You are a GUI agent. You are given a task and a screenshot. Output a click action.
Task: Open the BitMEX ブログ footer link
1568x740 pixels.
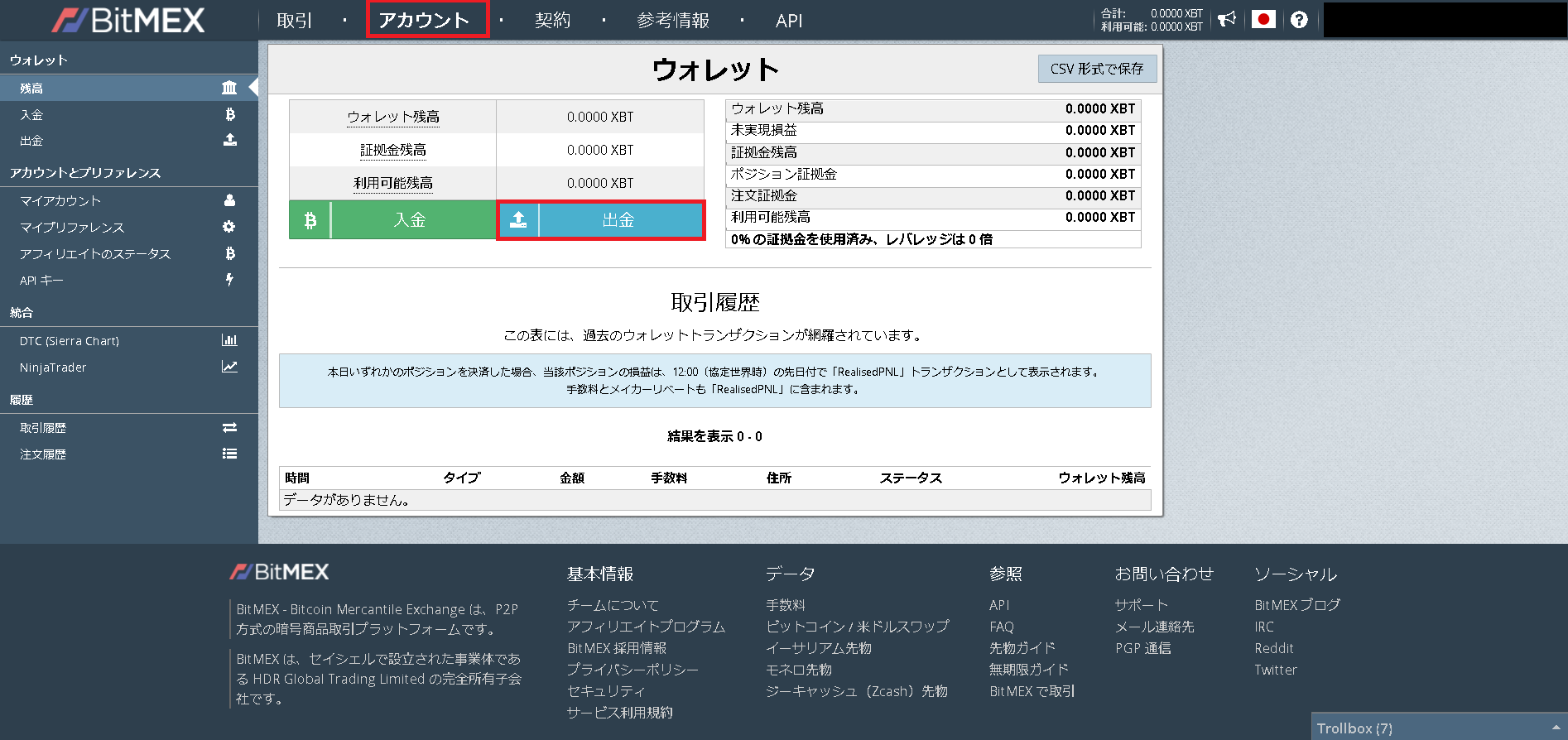tap(1297, 605)
